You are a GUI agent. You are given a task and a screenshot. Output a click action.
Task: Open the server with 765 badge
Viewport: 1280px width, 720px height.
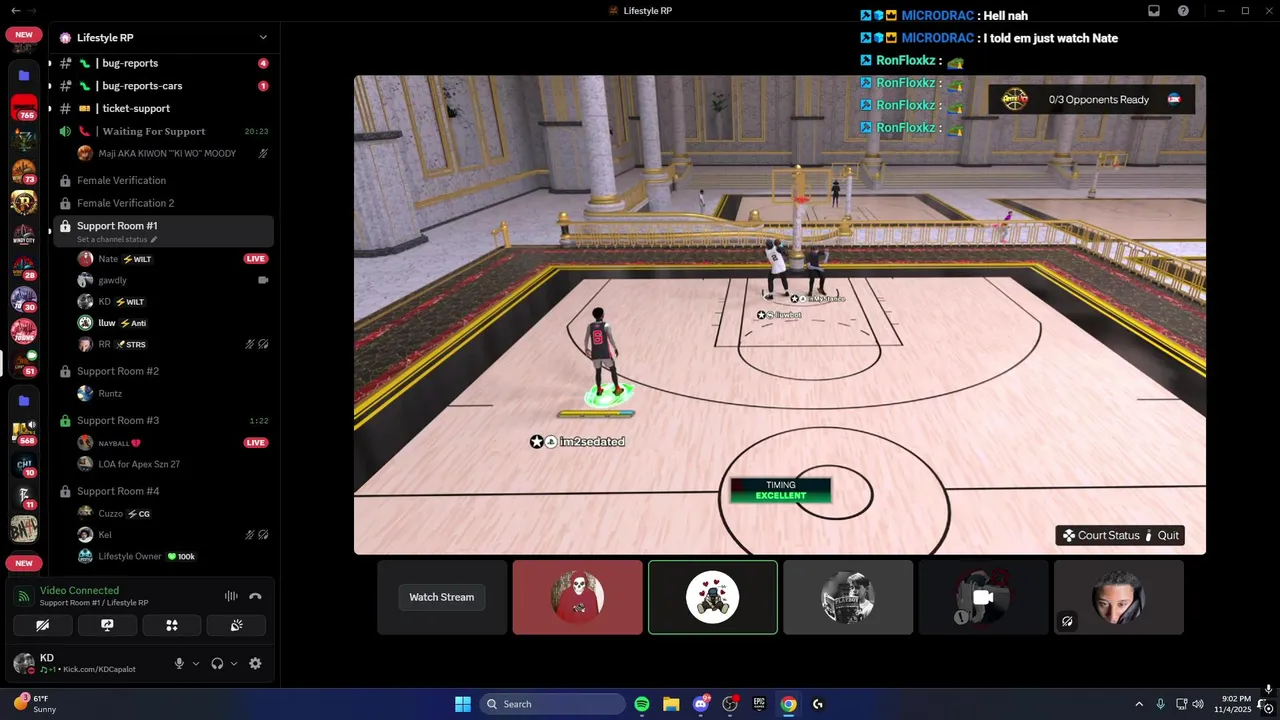(x=24, y=107)
